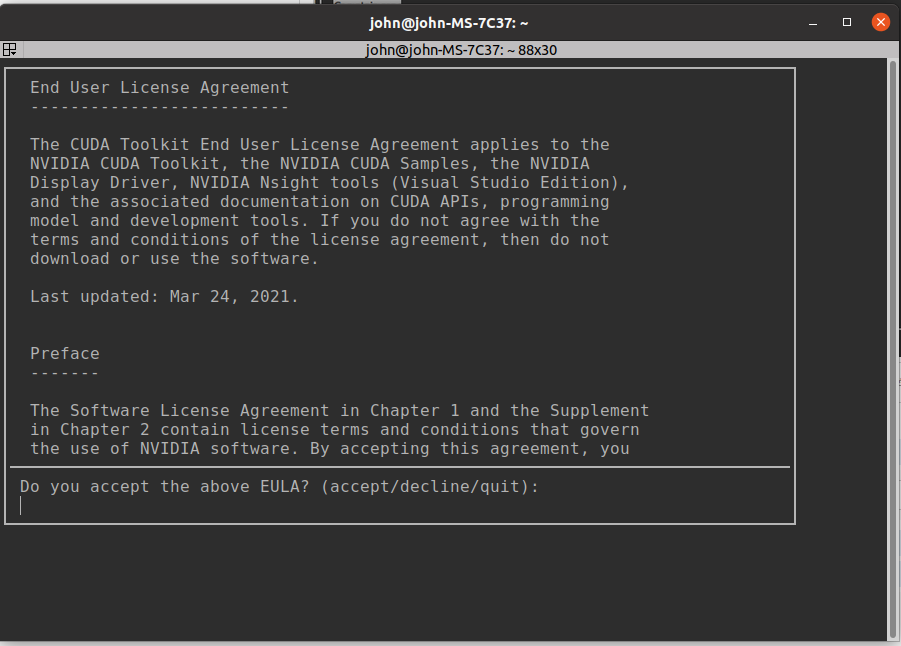Click the window title john@john-MS-7C37
The height and width of the screenshot is (646, 901).
(x=448, y=23)
